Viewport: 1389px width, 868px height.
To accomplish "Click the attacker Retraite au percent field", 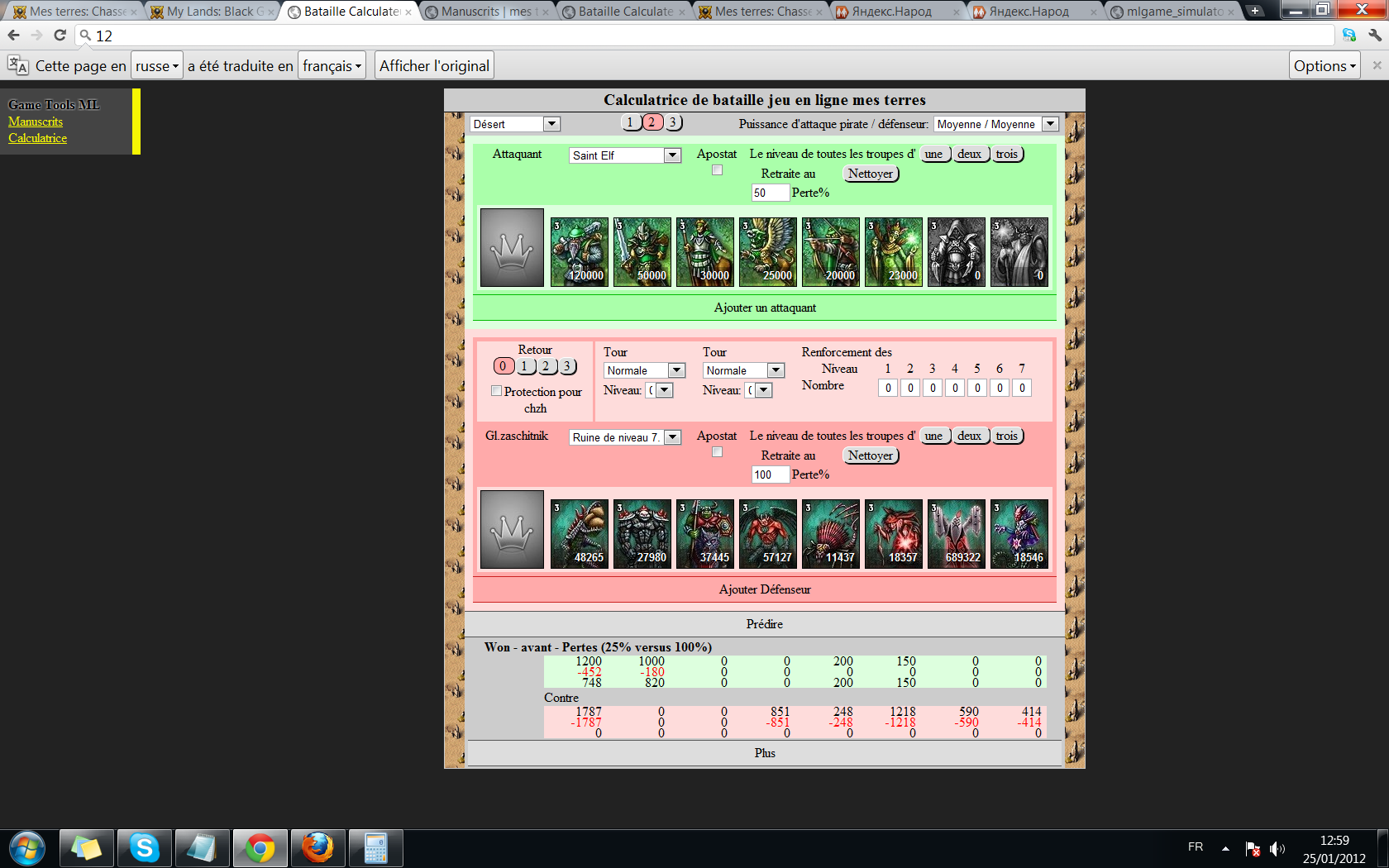I will pos(769,193).
